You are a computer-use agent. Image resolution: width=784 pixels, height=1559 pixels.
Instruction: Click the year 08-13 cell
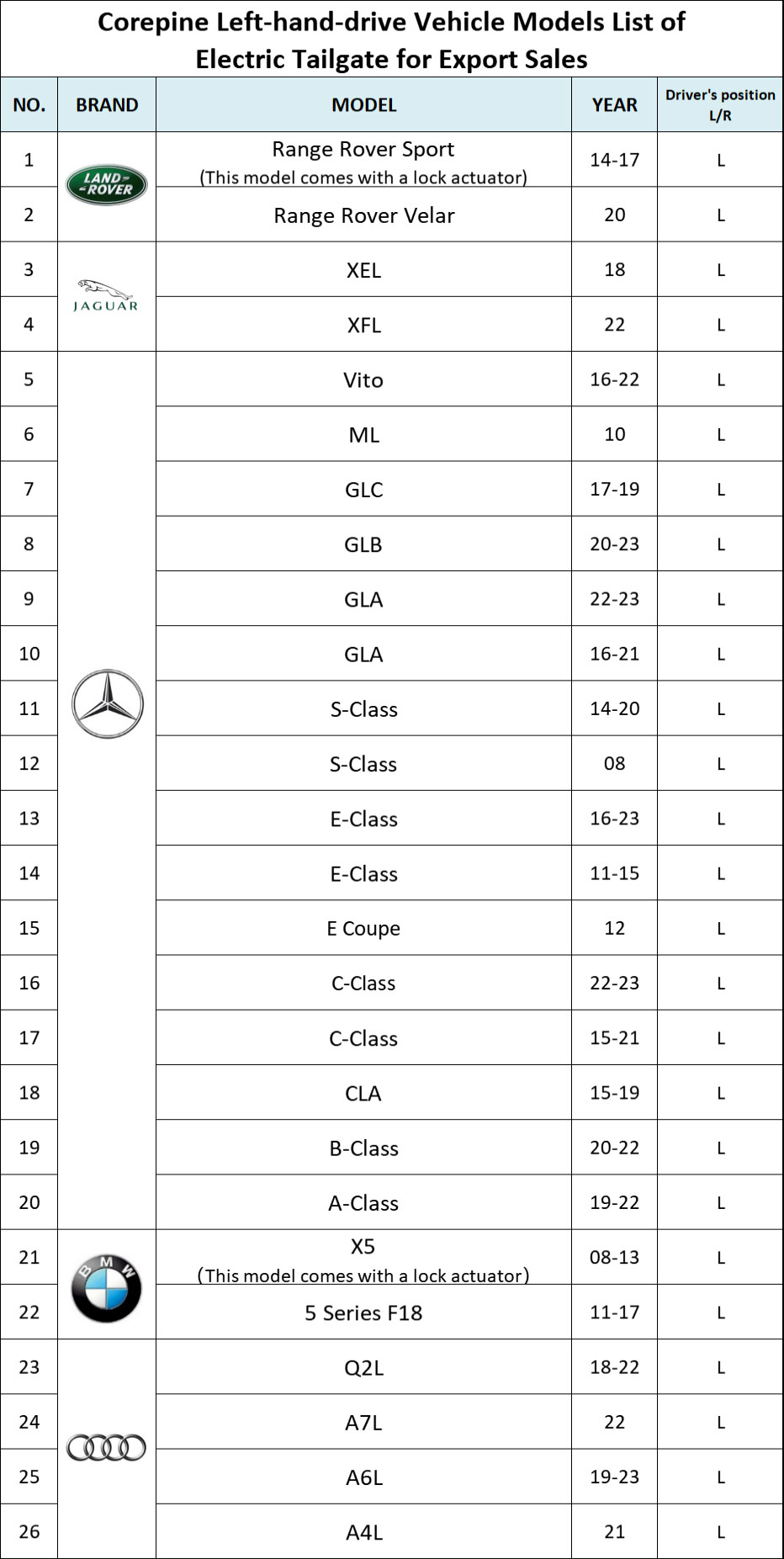[x=614, y=1257]
